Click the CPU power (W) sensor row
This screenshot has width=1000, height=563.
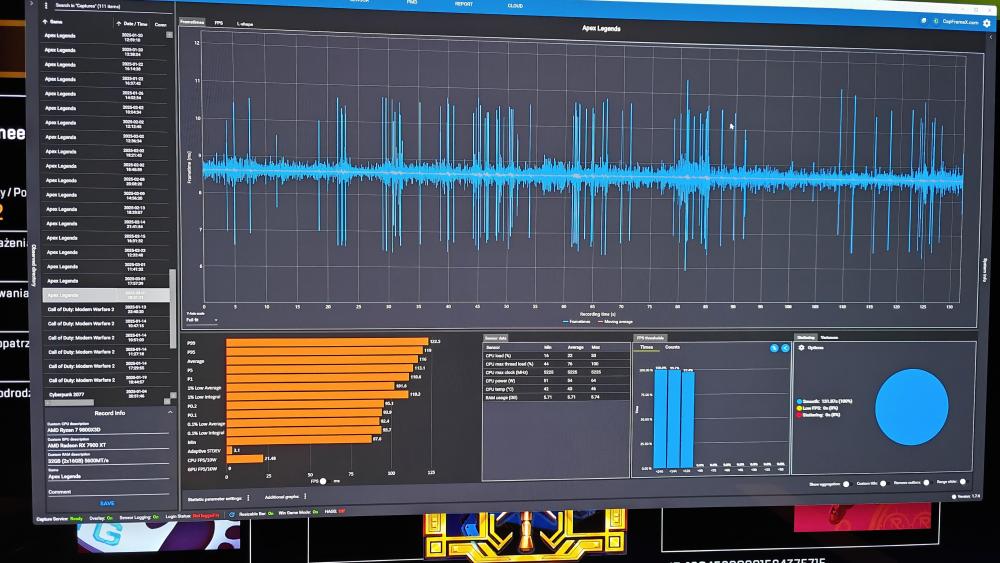pyautogui.click(x=556, y=381)
